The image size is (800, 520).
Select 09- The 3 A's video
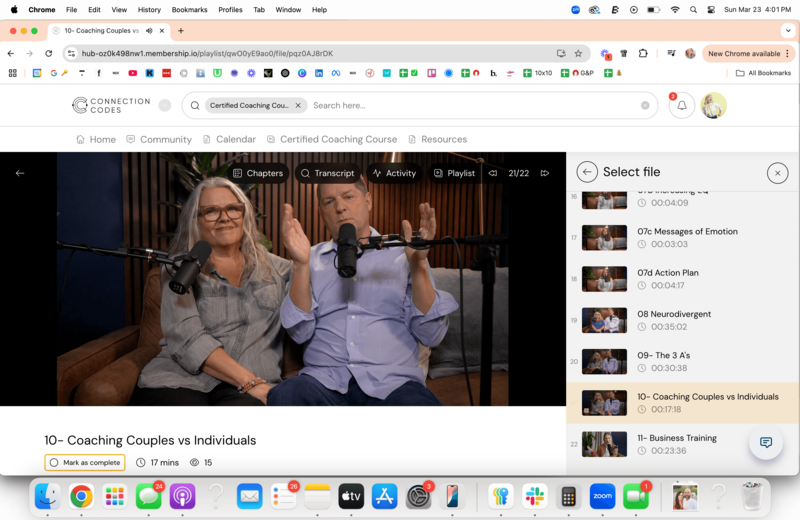click(683, 362)
